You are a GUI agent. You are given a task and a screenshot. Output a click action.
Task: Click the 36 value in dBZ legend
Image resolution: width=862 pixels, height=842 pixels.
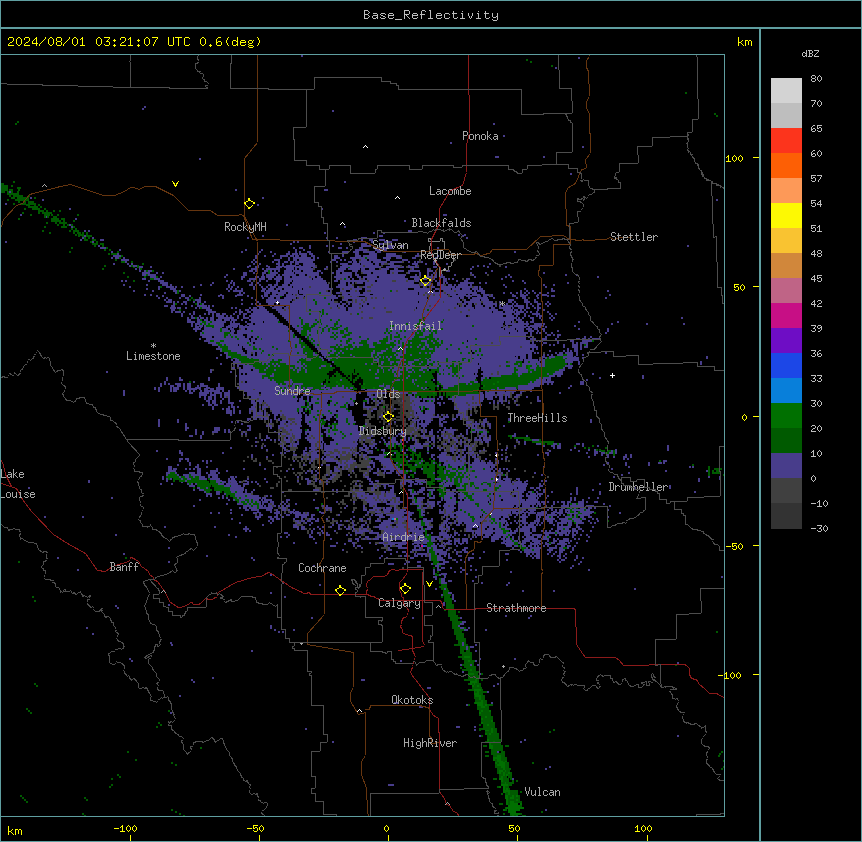pos(816,353)
